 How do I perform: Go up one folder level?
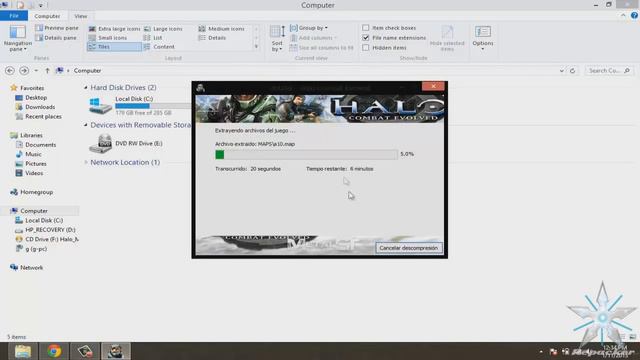pyautogui.click(x=47, y=71)
